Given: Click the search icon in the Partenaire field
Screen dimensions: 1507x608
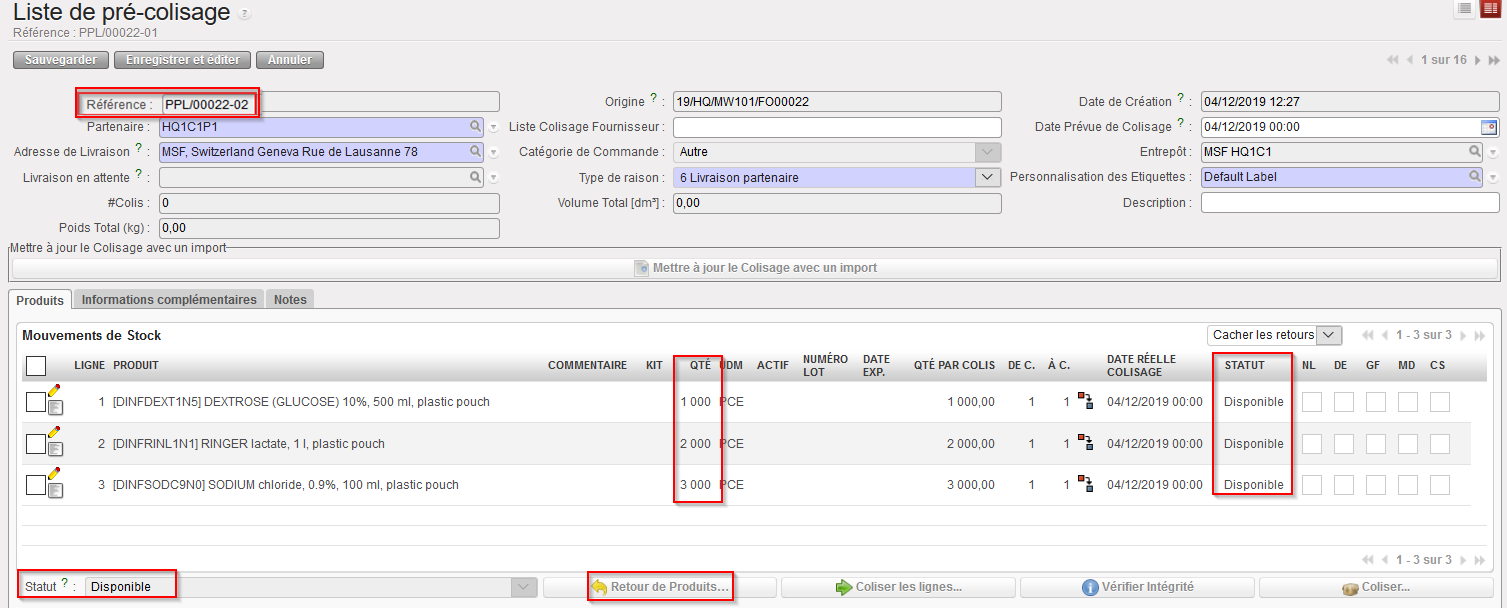Looking at the screenshot, I should (x=475, y=127).
